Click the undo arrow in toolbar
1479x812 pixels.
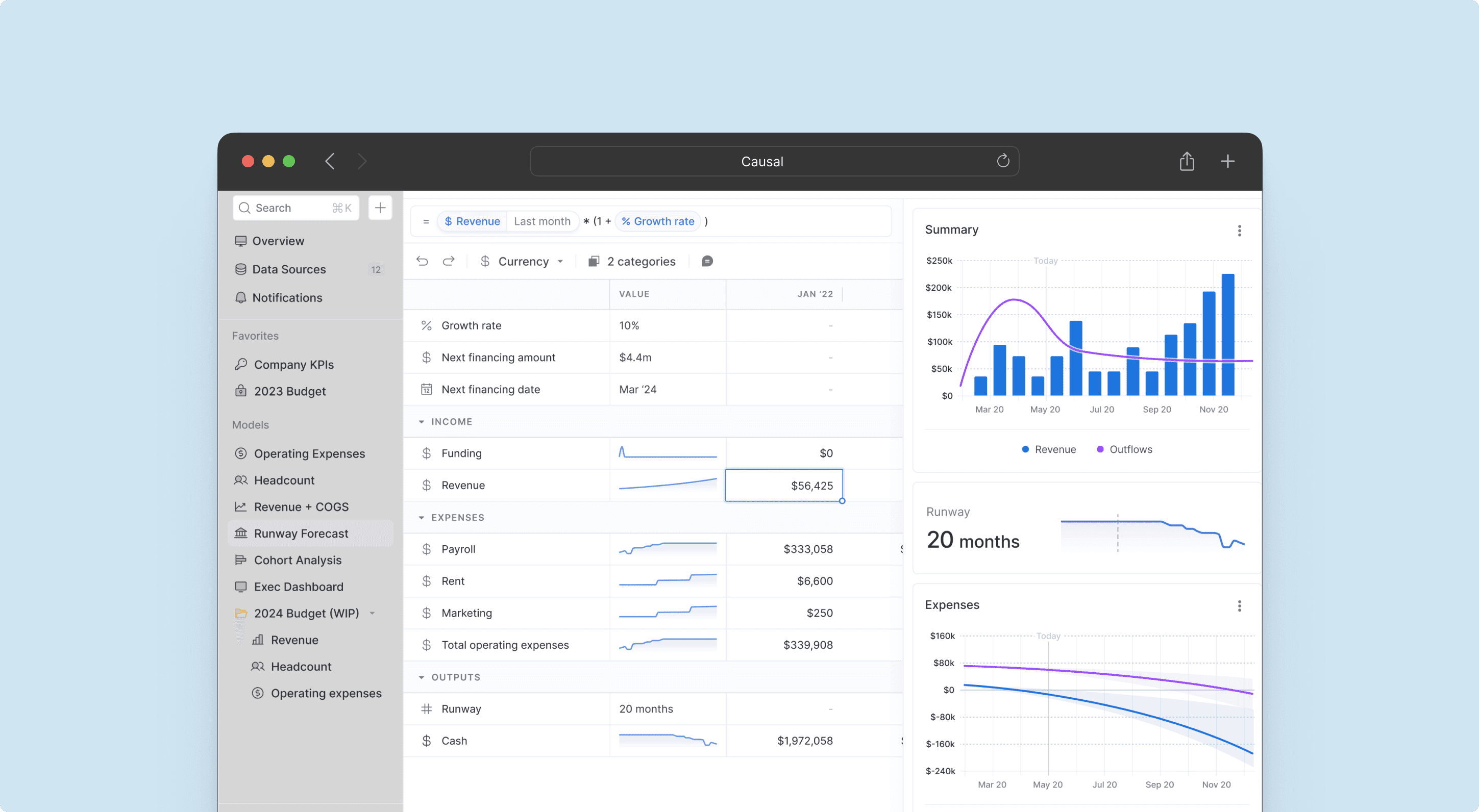point(422,261)
